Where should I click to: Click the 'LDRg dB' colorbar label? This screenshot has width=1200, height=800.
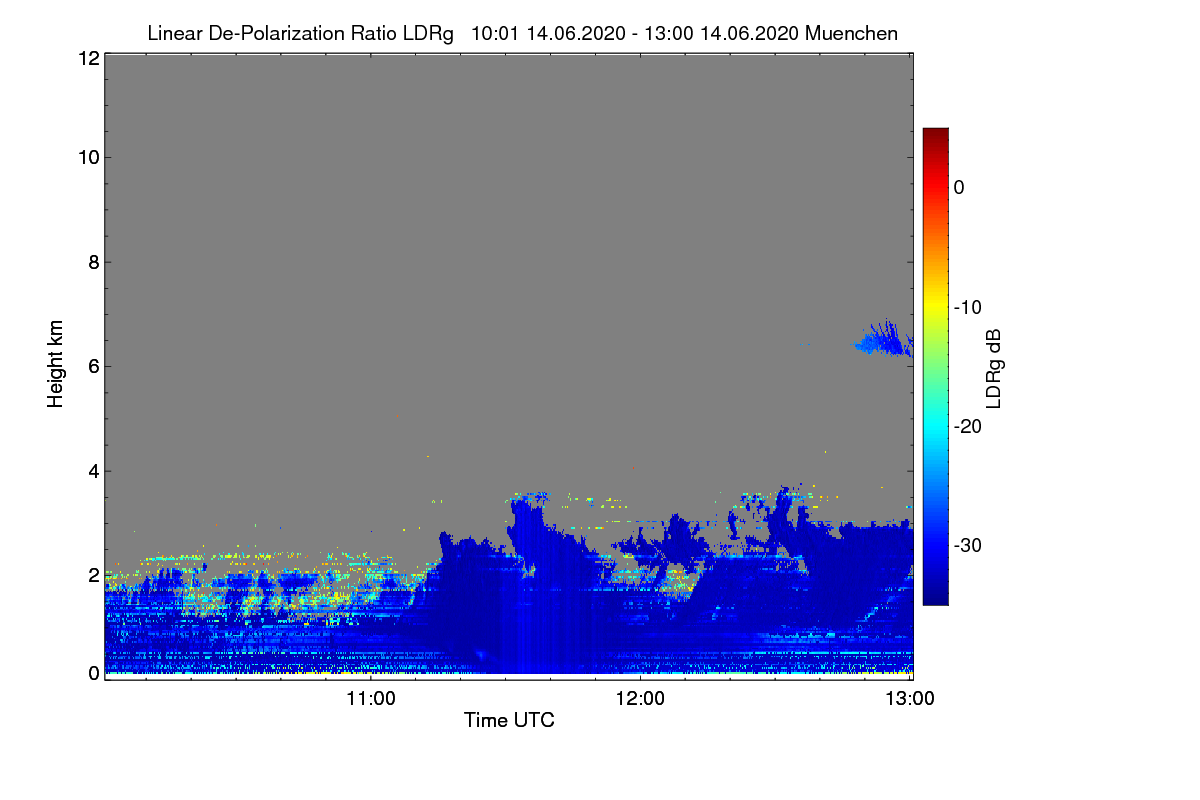tap(994, 368)
